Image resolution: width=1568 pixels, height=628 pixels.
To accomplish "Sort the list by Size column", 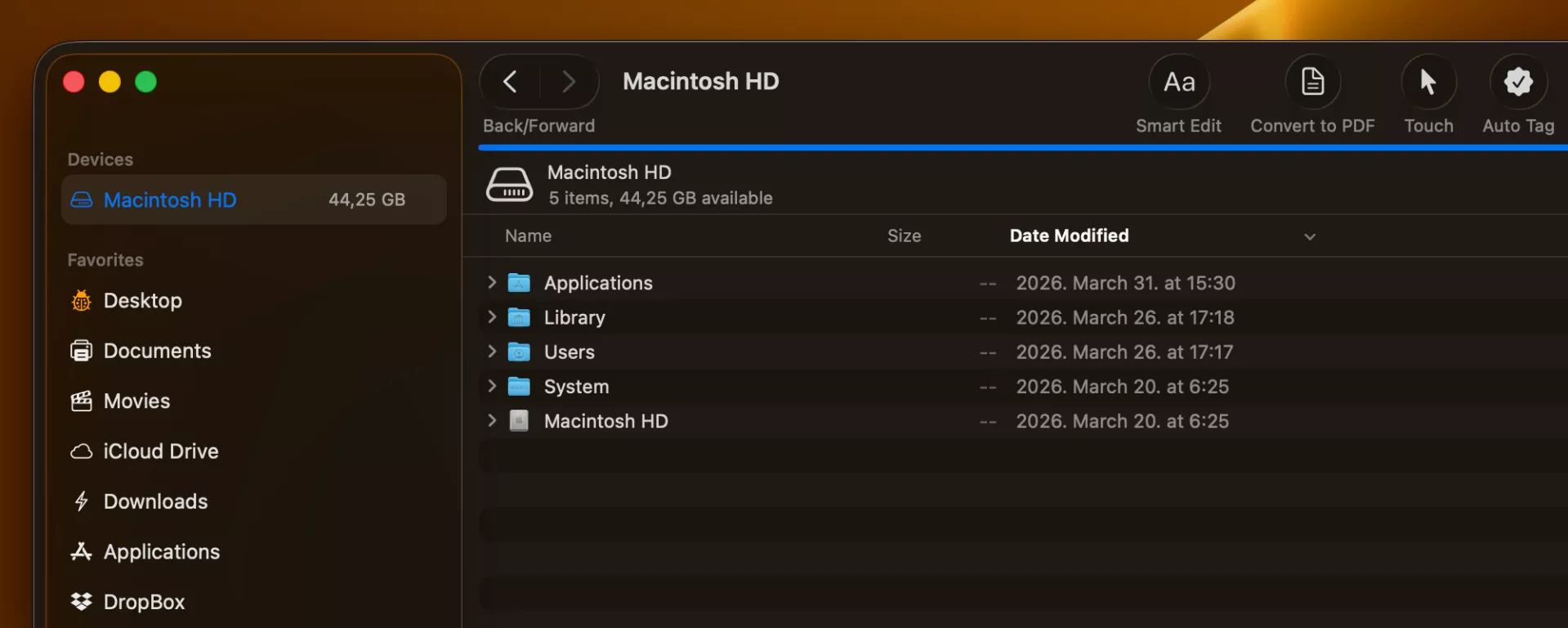I will click(904, 235).
